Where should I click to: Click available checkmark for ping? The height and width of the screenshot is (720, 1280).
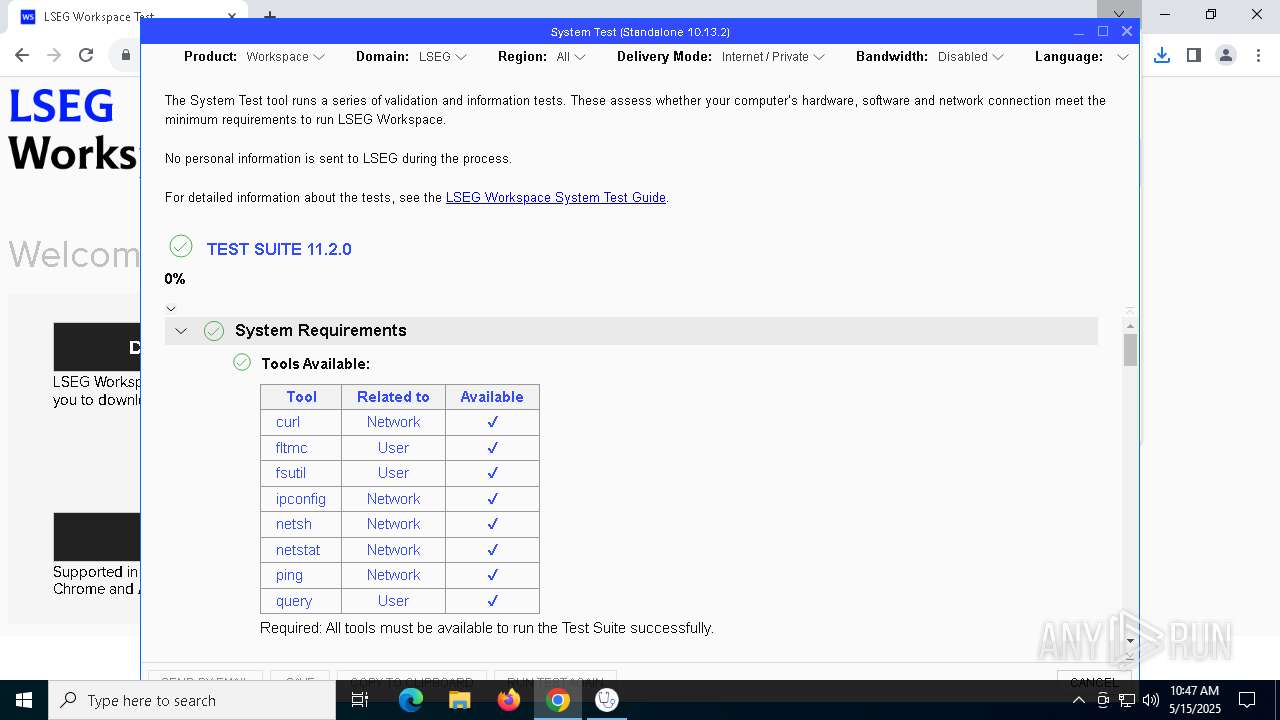(x=492, y=575)
